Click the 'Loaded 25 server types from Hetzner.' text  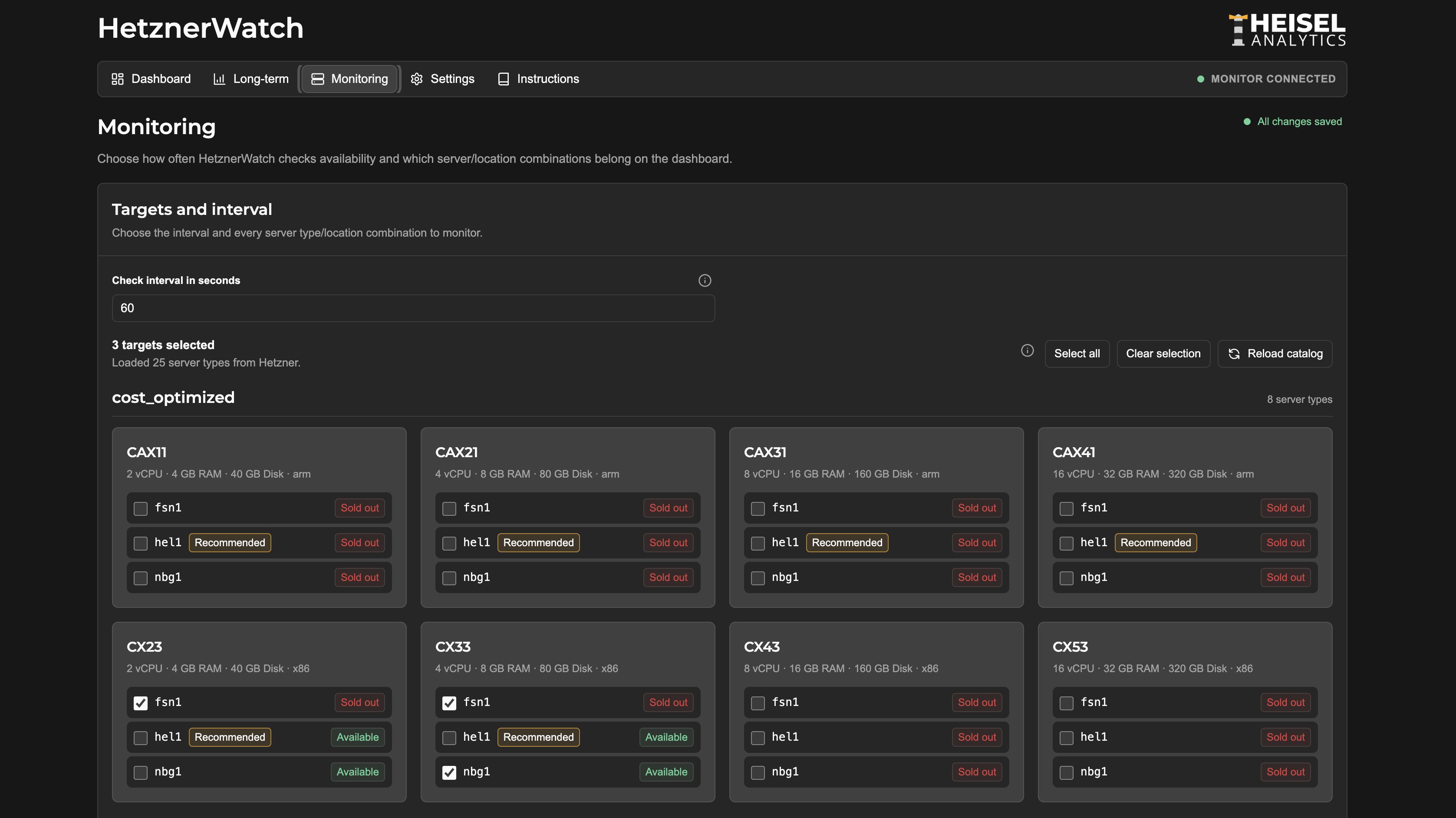pos(206,363)
